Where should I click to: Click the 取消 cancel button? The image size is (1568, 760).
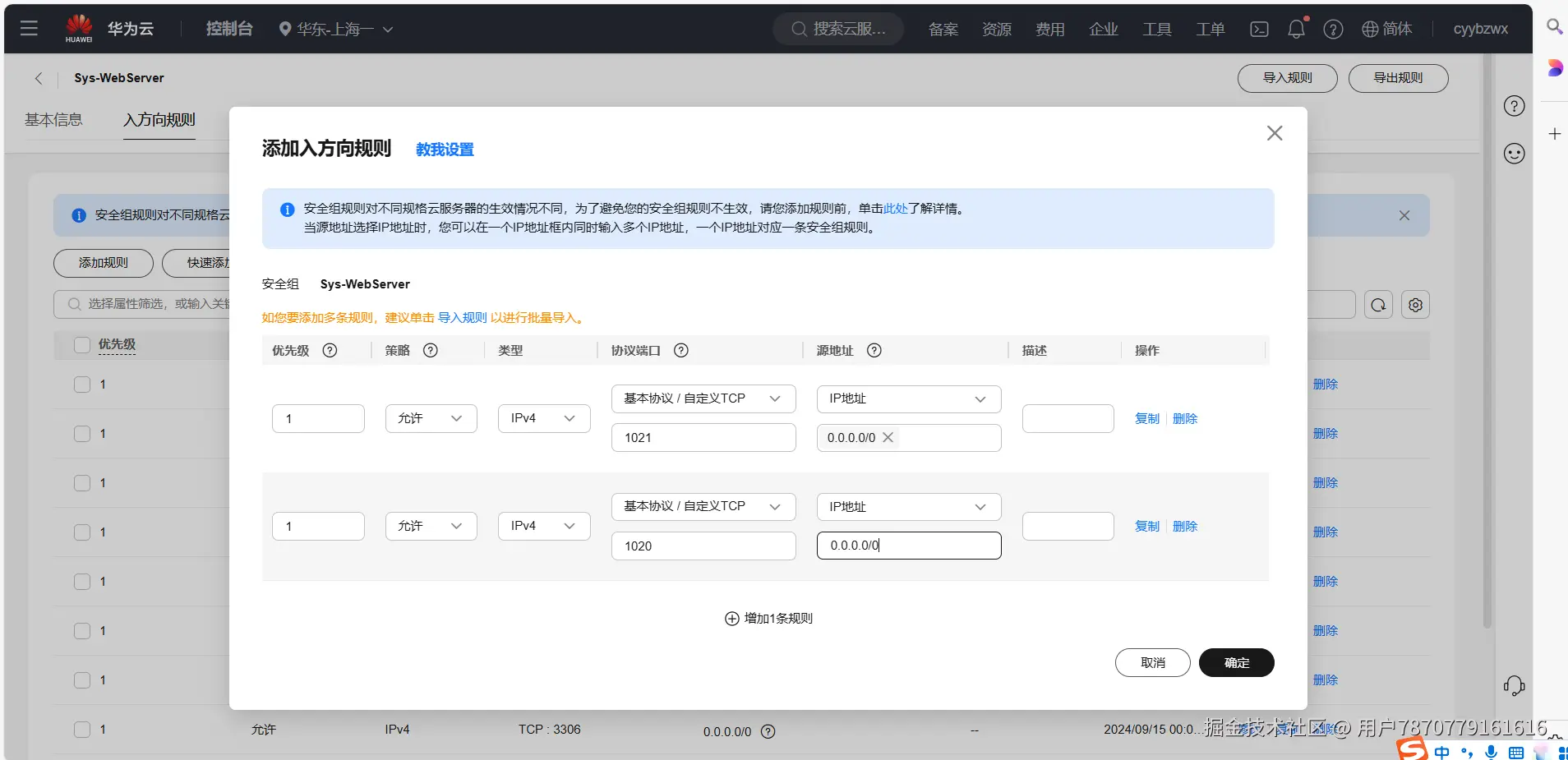click(1153, 663)
